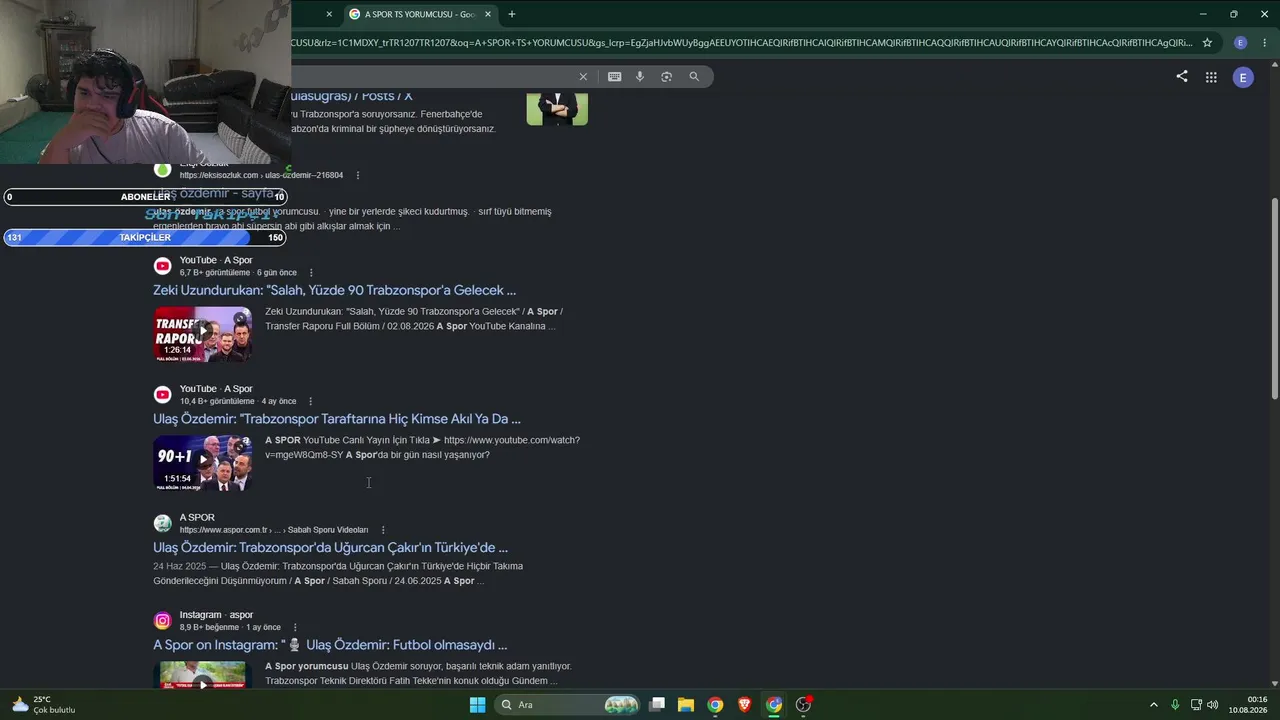
Task: Open the Instagram video thumbnail preview
Action: tap(203, 676)
